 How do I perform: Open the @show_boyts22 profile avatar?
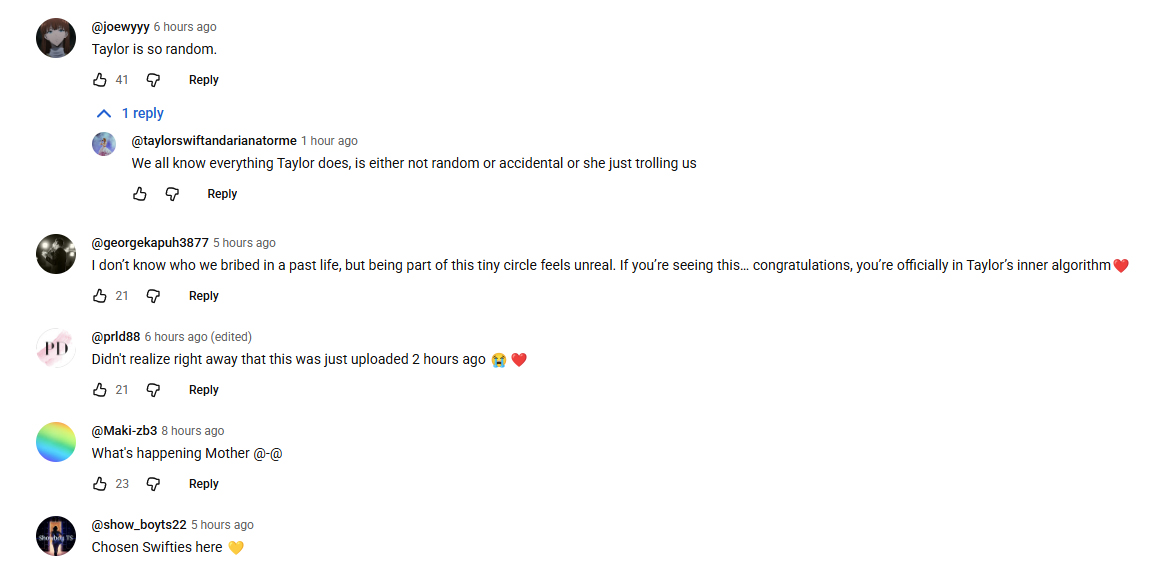click(x=56, y=536)
